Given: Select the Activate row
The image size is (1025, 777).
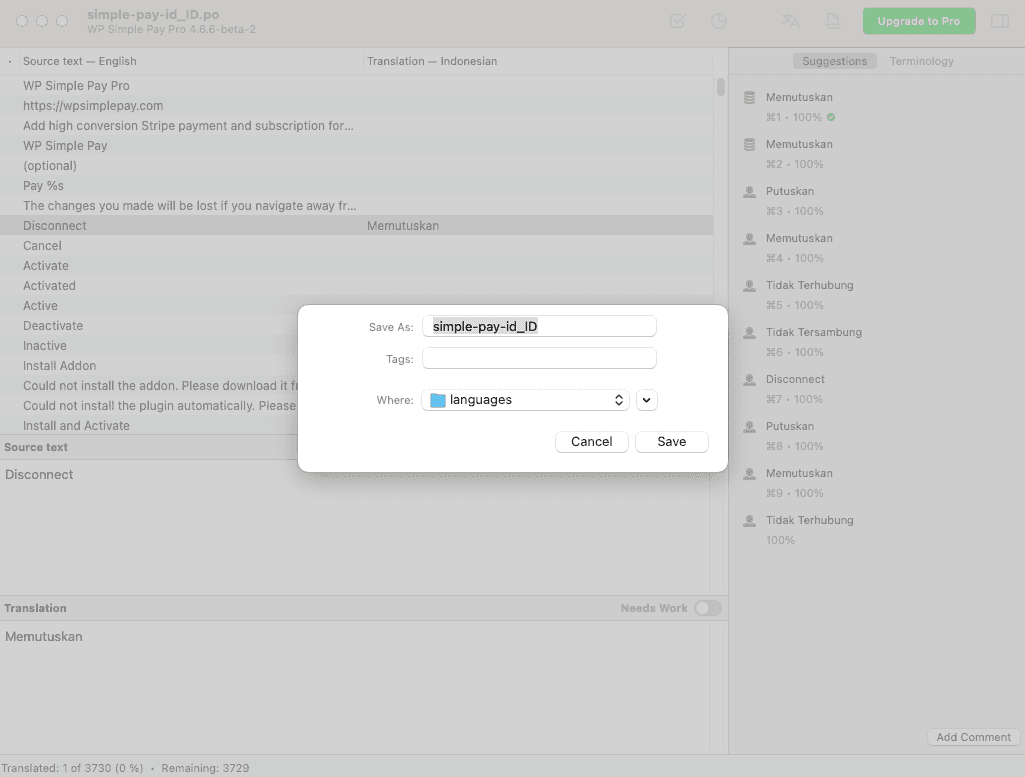Looking at the screenshot, I should tap(356, 266).
